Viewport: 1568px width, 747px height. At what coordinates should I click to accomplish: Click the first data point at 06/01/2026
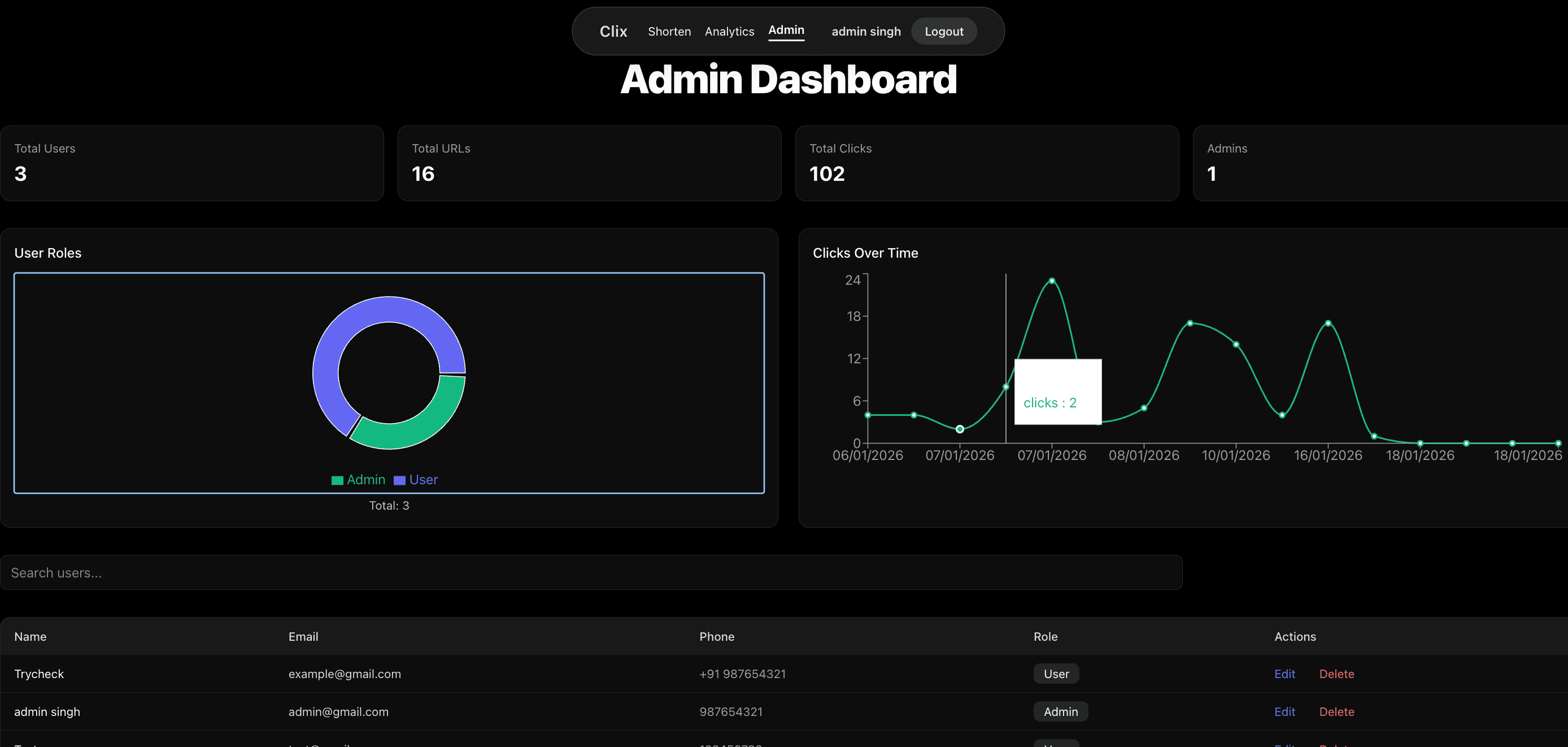coord(868,415)
